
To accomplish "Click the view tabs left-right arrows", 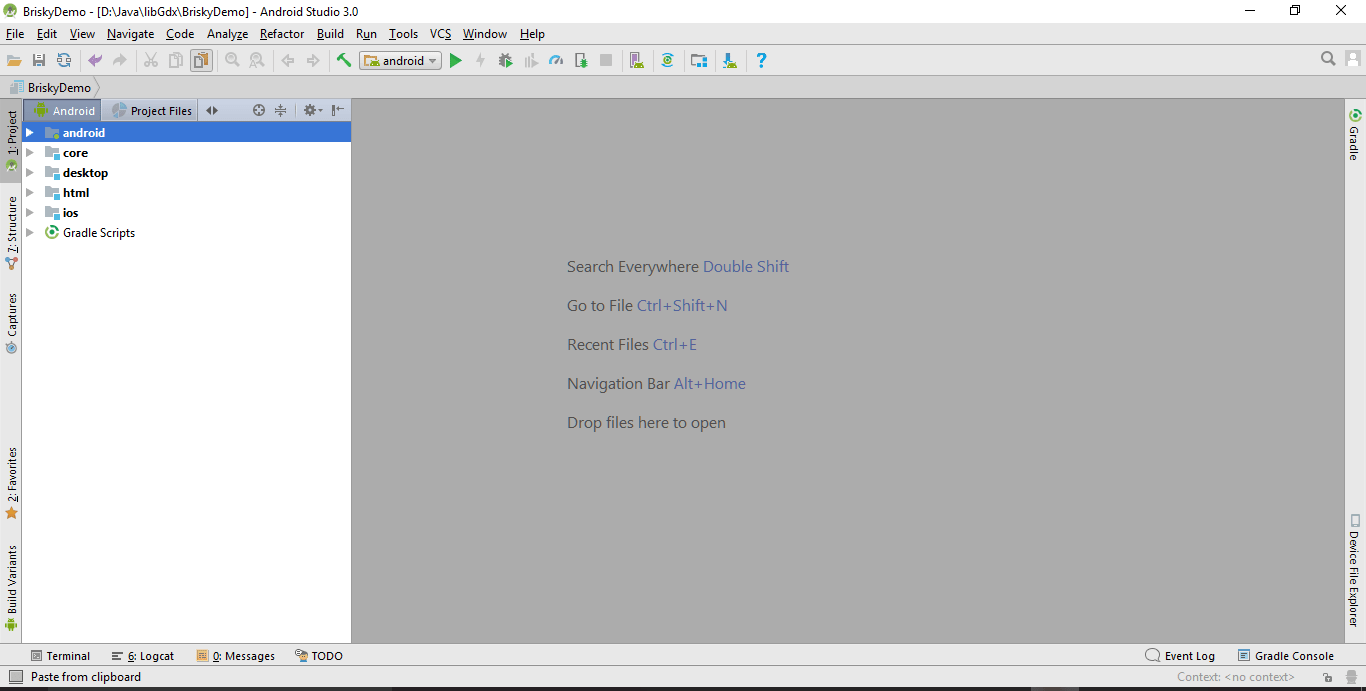I will pos(212,111).
